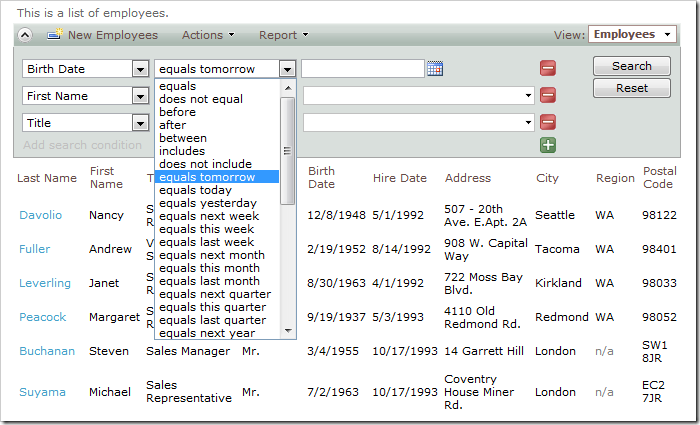This screenshot has width=700, height=425.
Task: Click the Tacoma city cell
Action: 557,249
